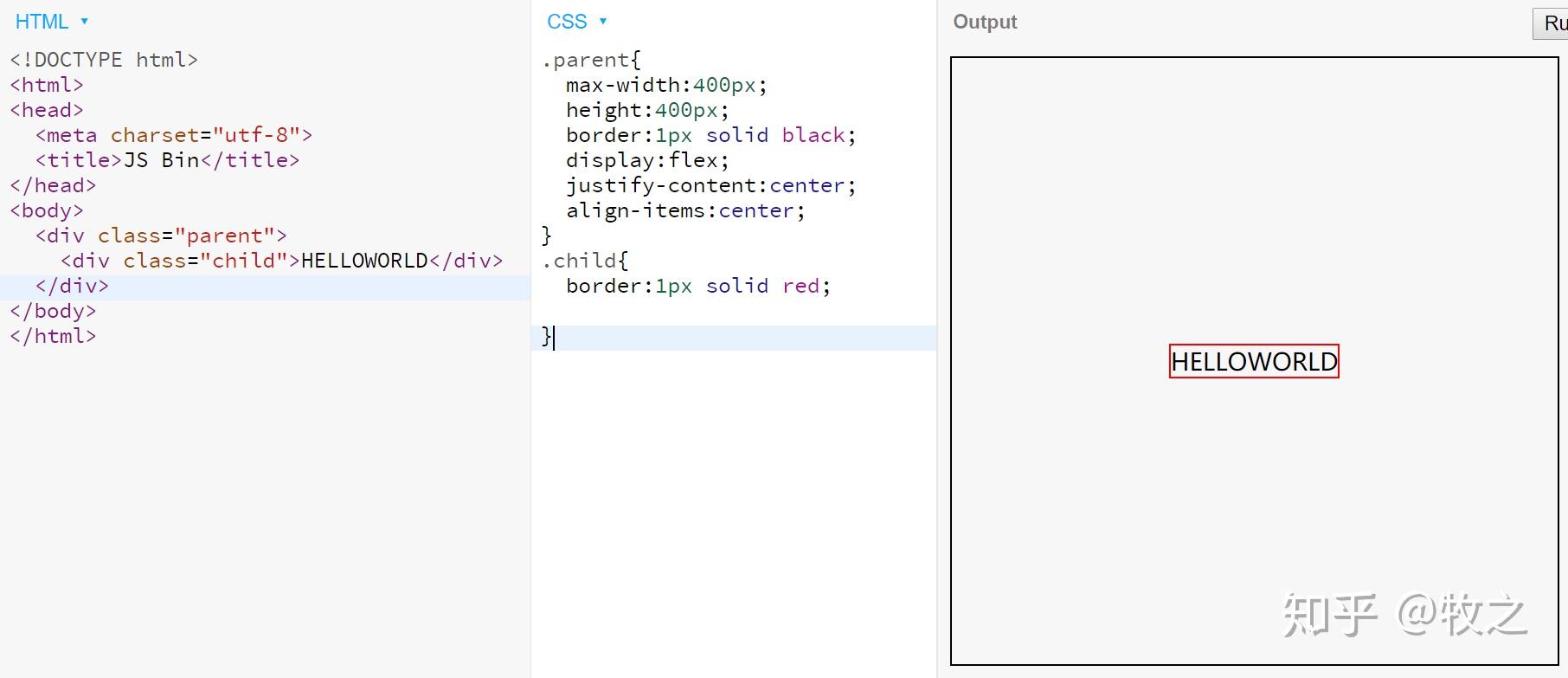
Task: Click the <title>JS Bin</title> line
Action: click(x=167, y=160)
